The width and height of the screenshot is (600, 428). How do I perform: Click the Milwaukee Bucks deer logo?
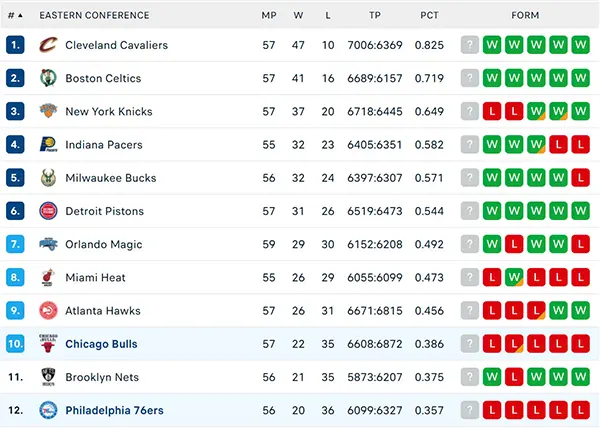48,178
